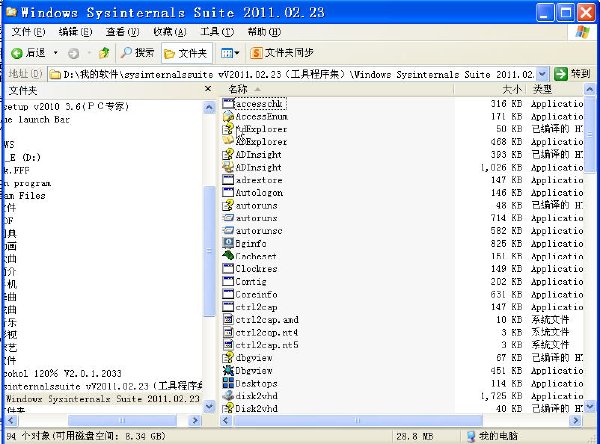Click the Forward arrow icon
Screen dimensions: 600x444
coord(73,53)
